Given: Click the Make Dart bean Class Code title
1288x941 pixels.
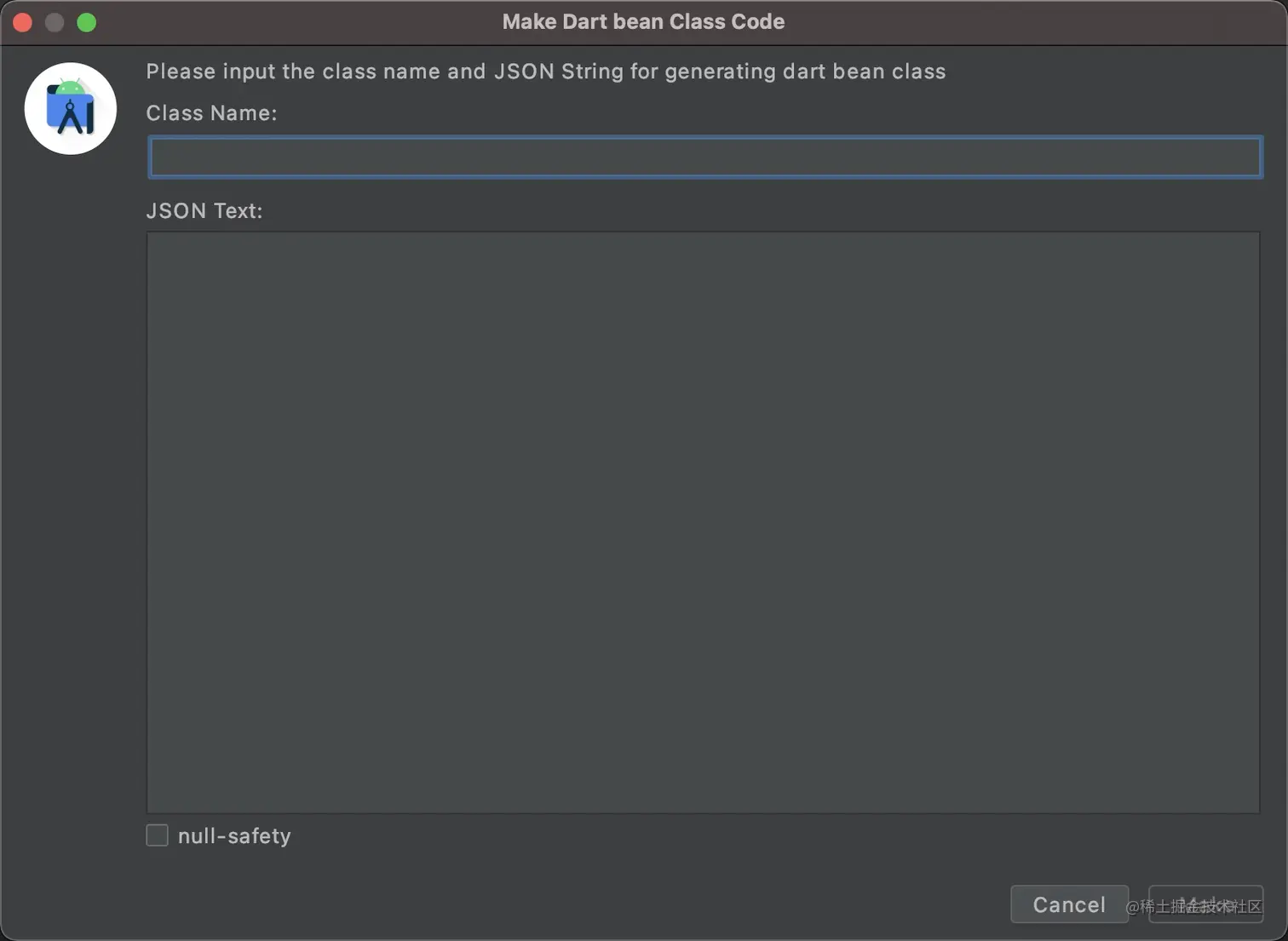Looking at the screenshot, I should (643, 22).
